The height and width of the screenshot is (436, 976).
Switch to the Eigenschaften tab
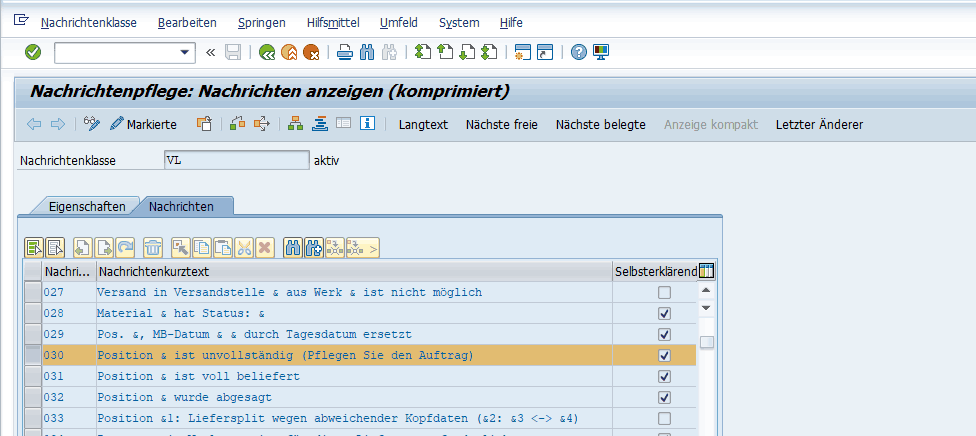pyautogui.click(x=87, y=206)
